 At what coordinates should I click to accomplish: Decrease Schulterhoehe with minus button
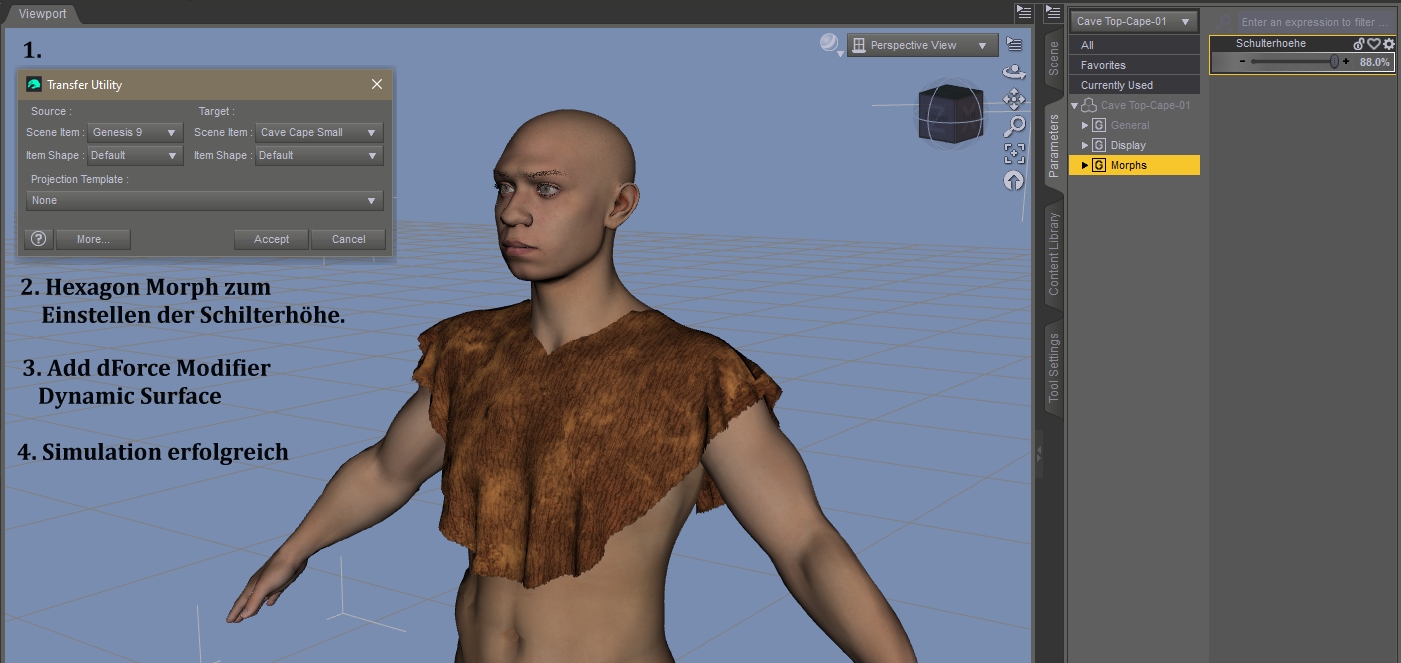[1241, 62]
